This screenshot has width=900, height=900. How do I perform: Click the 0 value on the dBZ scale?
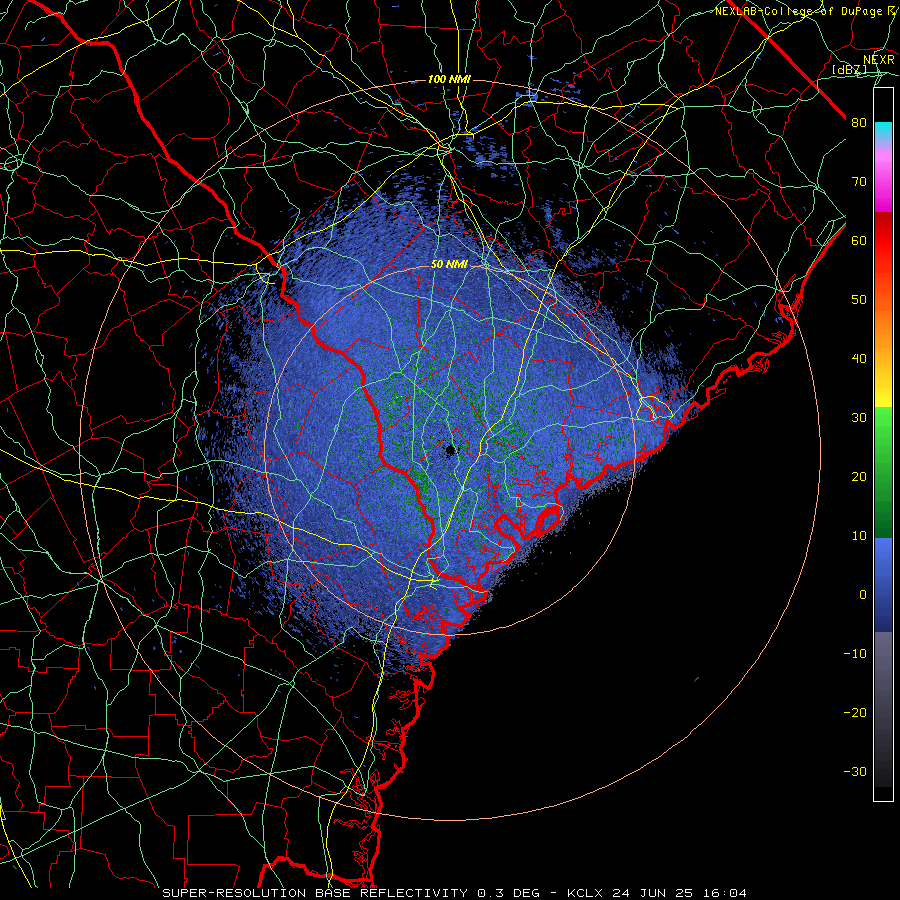(x=863, y=595)
